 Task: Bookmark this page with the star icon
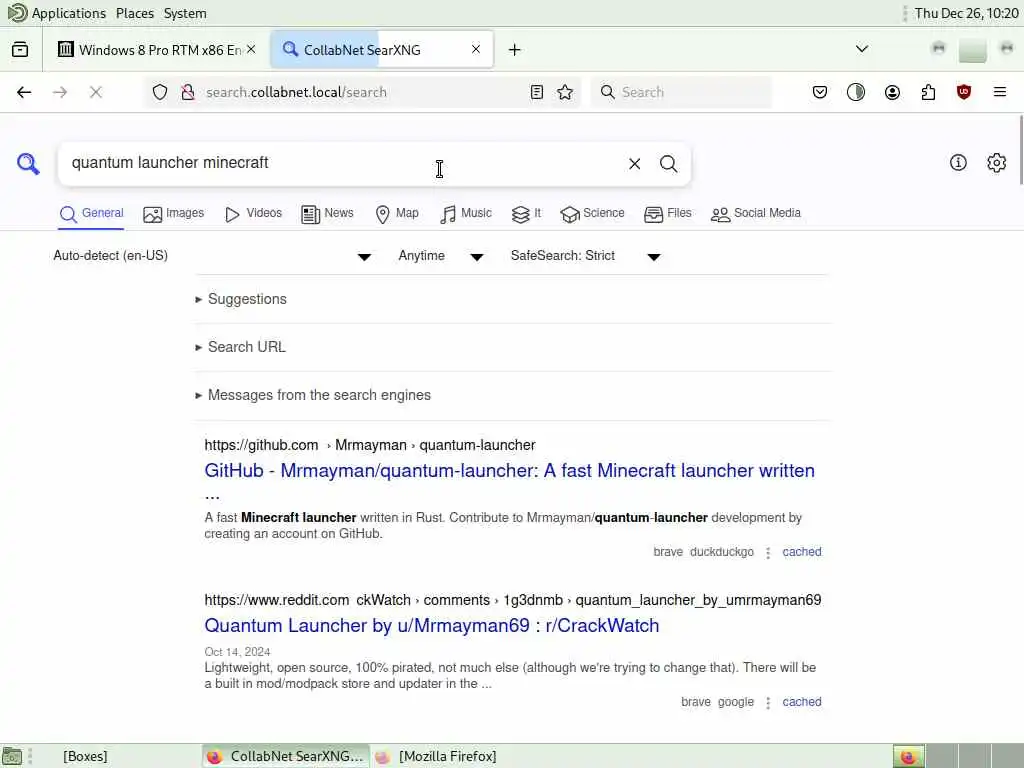(565, 92)
